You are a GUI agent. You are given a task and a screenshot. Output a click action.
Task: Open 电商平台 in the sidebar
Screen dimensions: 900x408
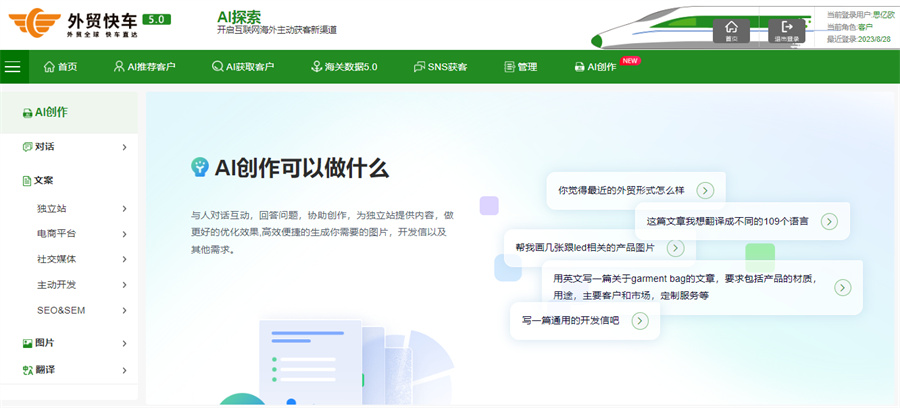pyautogui.click(x=57, y=233)
